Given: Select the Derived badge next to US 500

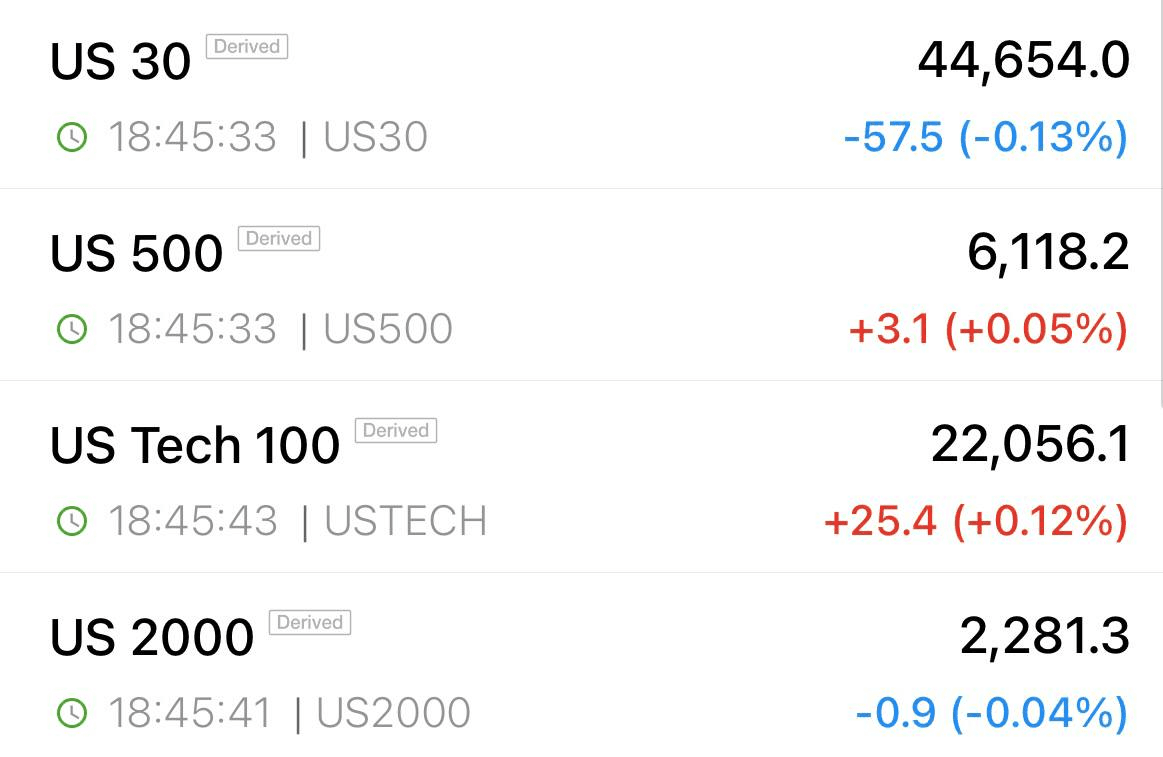Looking at the screenshot, I should [x=279, y=239].
